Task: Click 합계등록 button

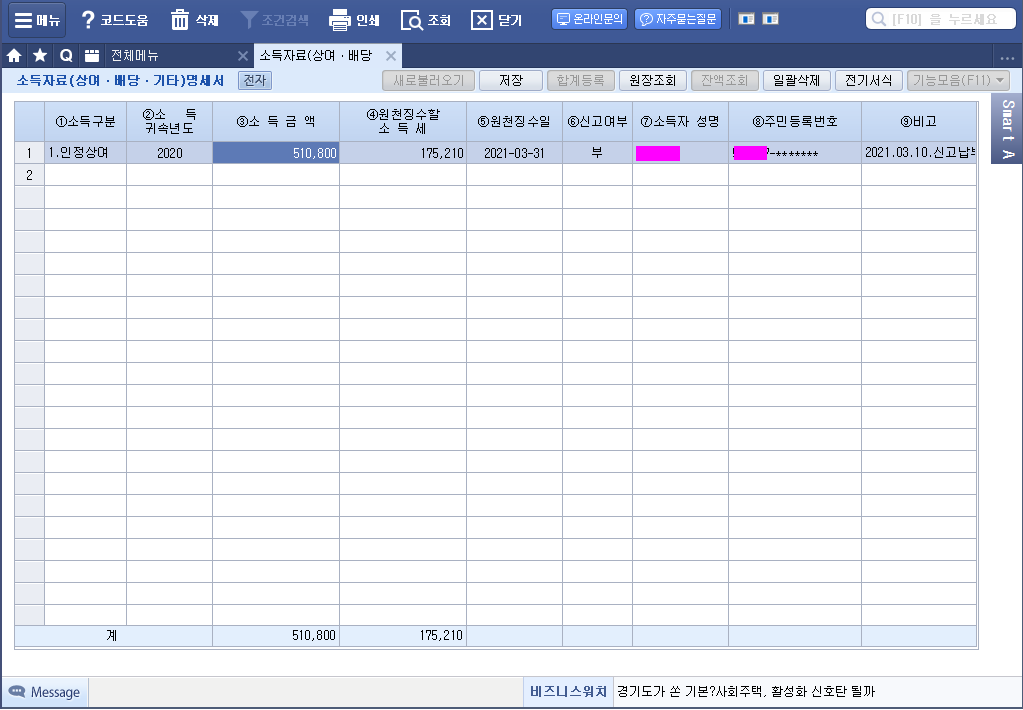Action: click(580, 80)
